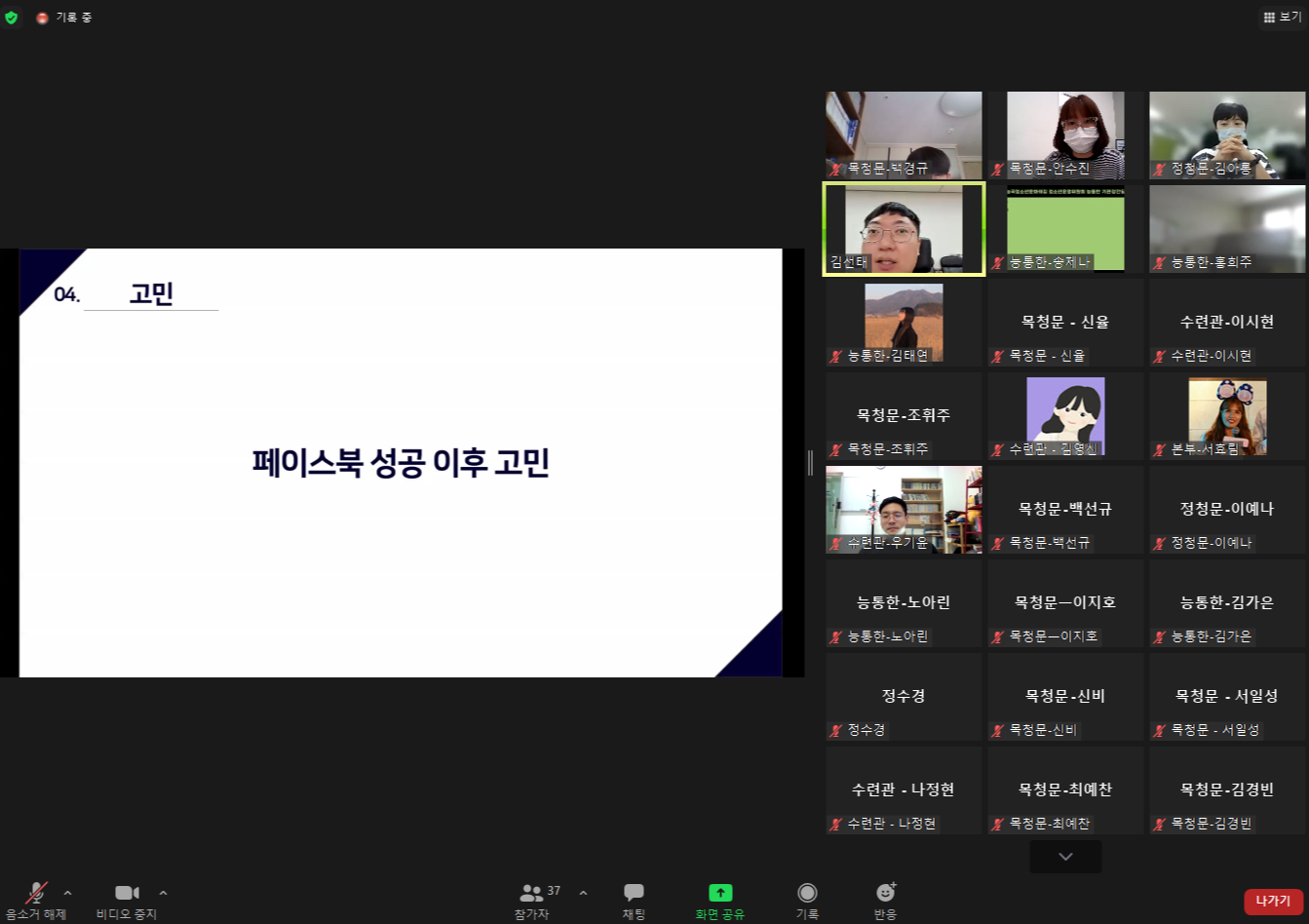Click muted mic icon beside 목청문 - 신율 label

coord(998,356)
